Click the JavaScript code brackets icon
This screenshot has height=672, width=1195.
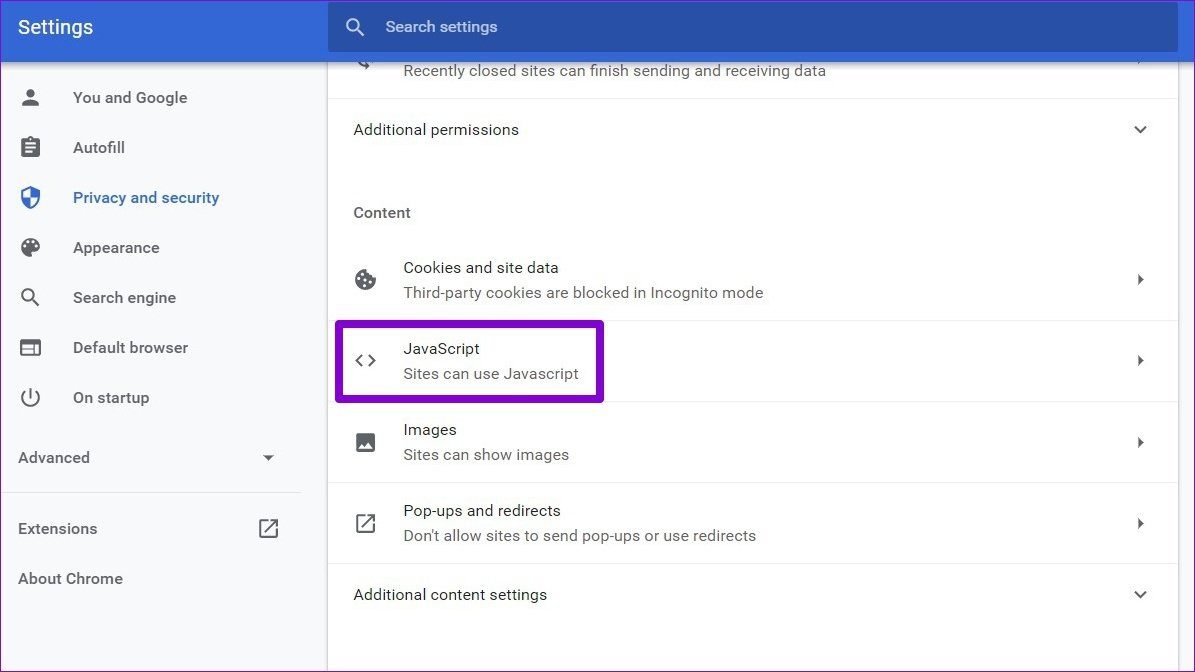tap(366, 360)
